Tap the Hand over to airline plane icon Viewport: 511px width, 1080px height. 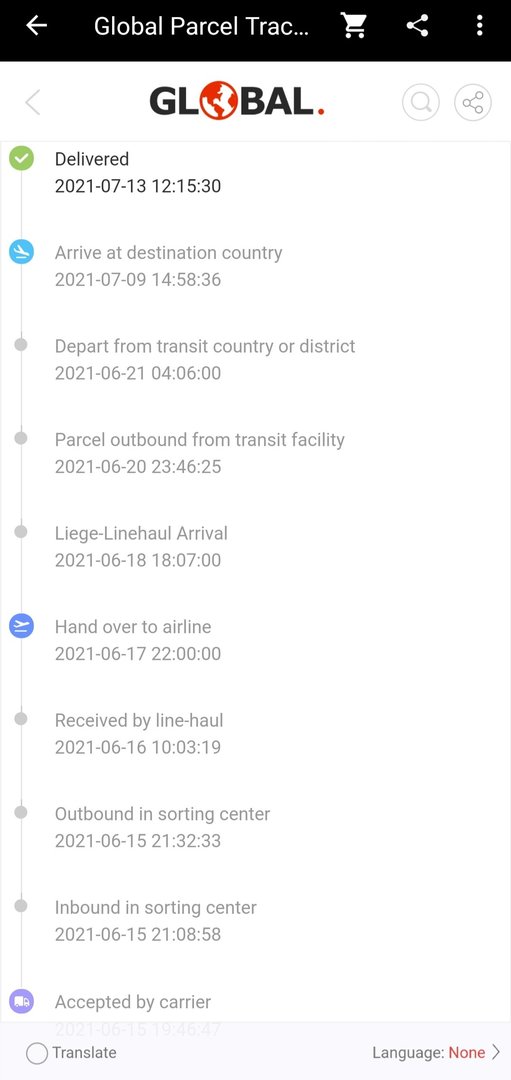[21, 626]
